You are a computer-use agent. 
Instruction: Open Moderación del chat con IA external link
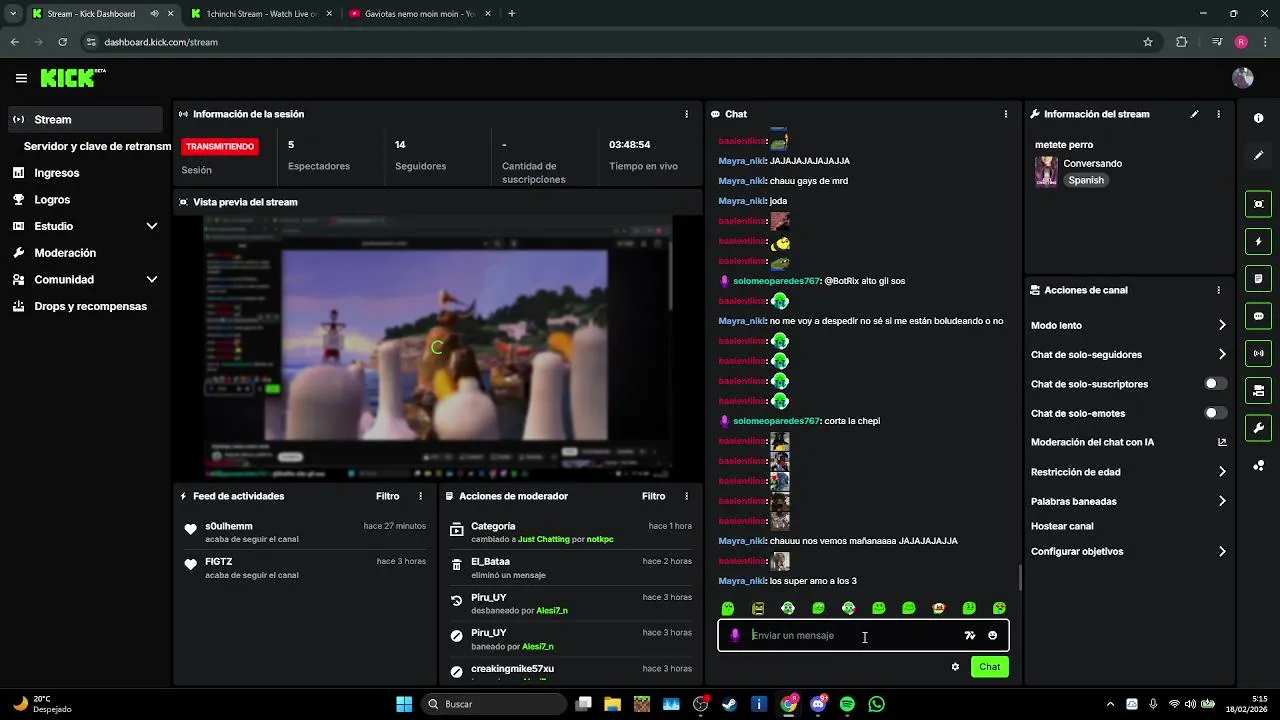click(x=1222, y=442)
